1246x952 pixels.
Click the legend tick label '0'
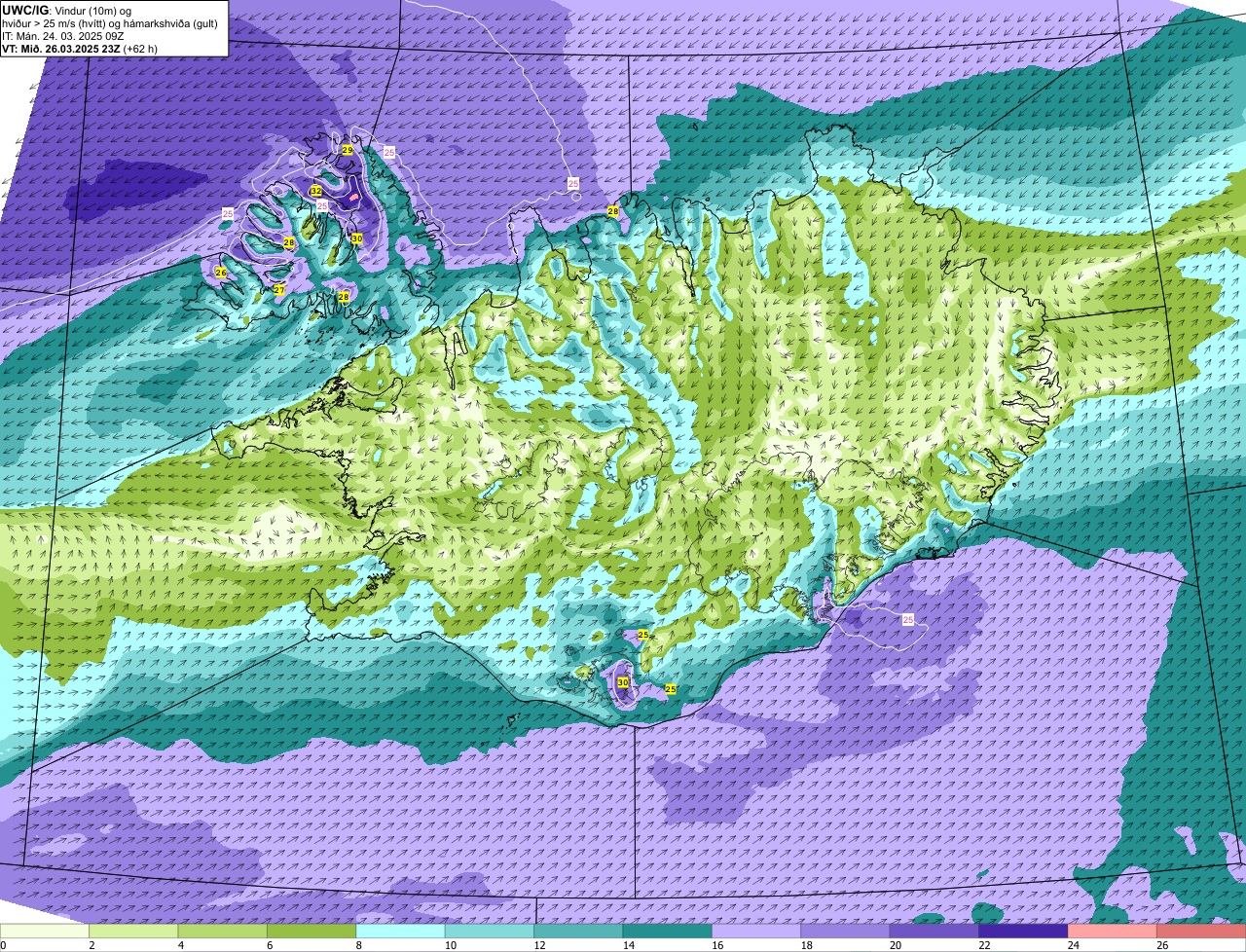click(3, 945)
